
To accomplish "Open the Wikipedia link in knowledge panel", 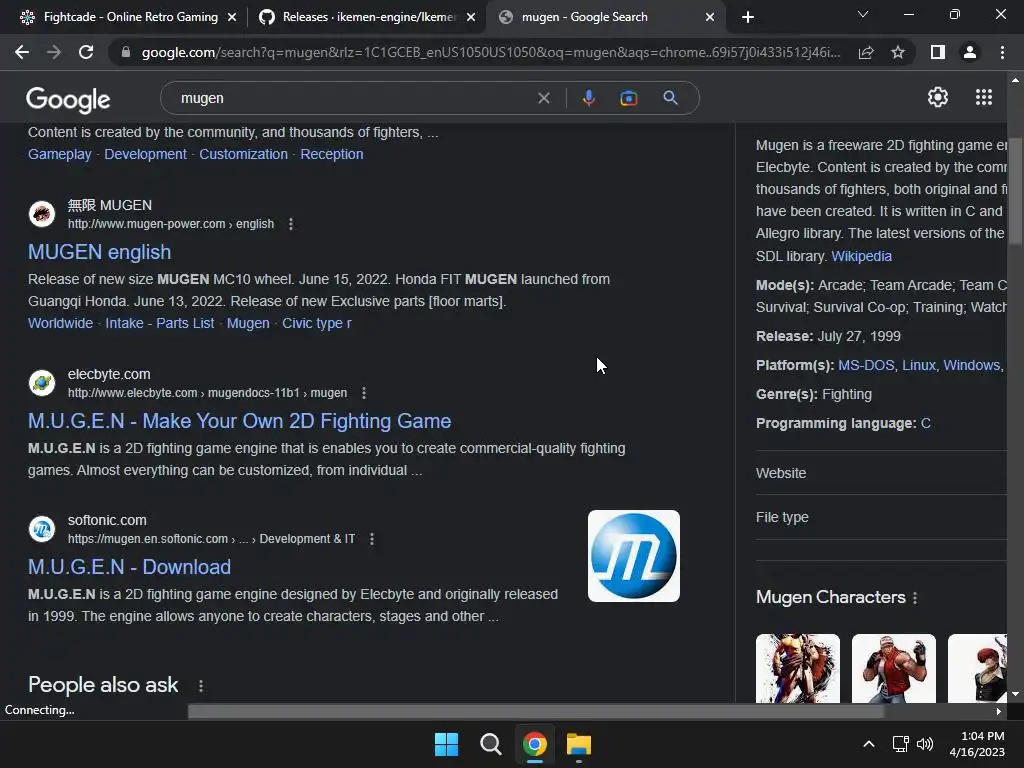I will [x=861, y=257].
